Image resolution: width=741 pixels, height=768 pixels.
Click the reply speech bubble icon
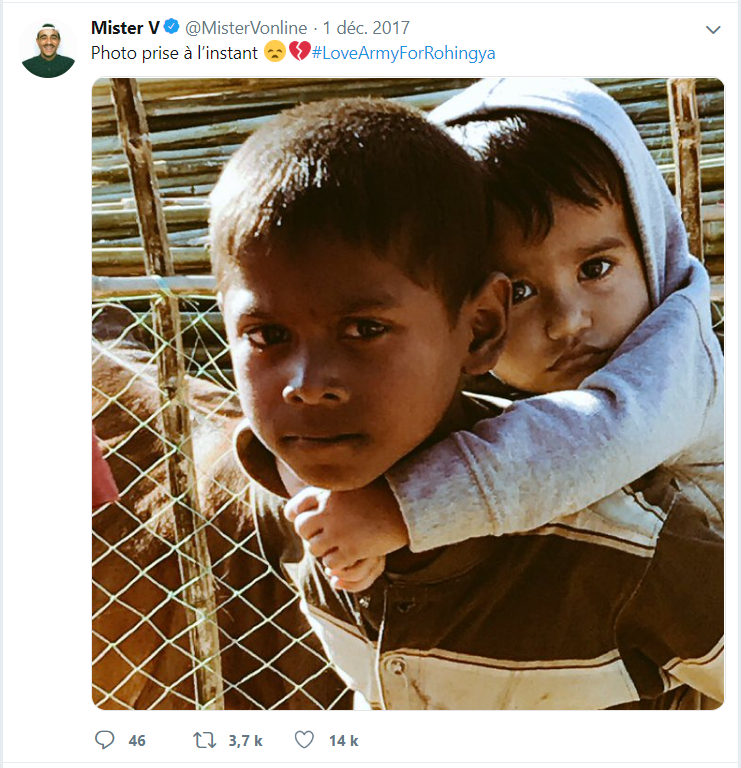point(104,740)
